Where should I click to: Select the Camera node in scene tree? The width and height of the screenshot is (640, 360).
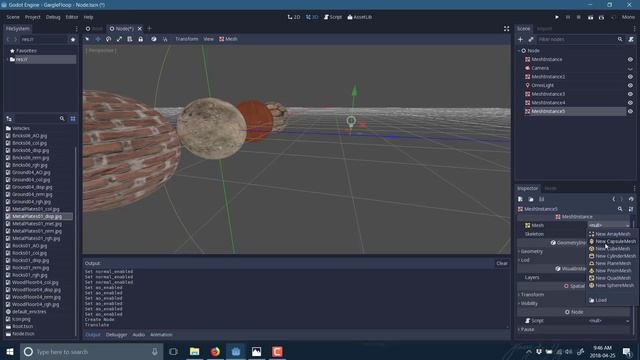click(x=540, y=68)
